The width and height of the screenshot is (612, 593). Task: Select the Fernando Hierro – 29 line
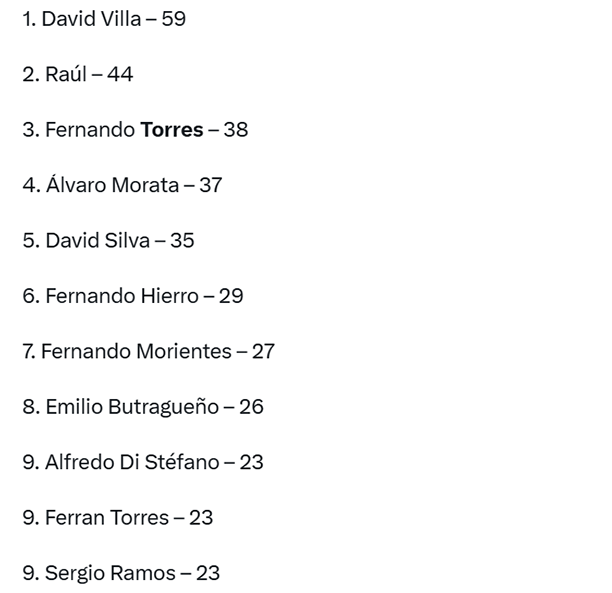[x=132, y=296]
